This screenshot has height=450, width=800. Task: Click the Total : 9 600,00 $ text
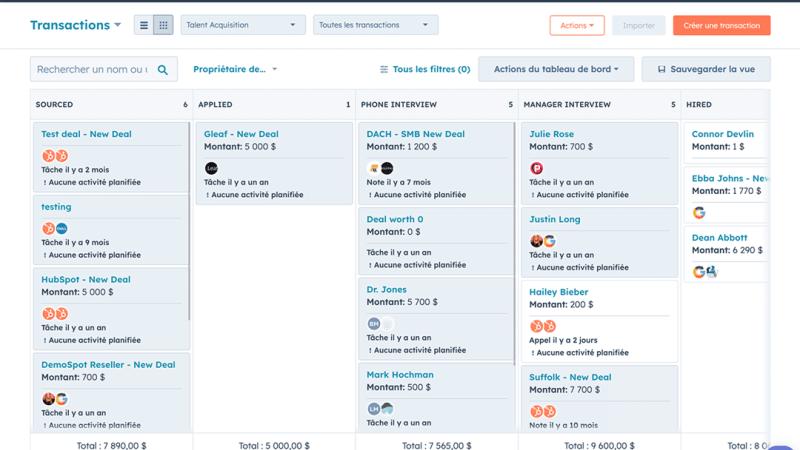(x=599, y=445)
